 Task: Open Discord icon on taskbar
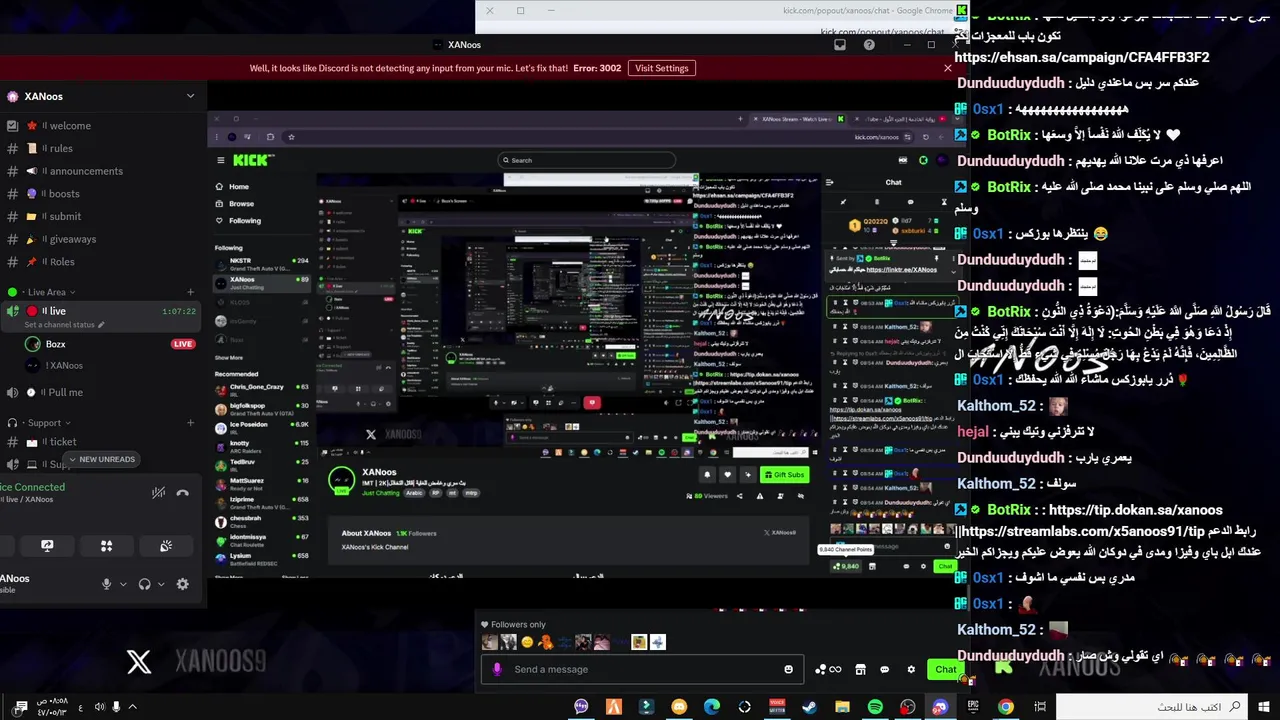click(x=940, y=707)
